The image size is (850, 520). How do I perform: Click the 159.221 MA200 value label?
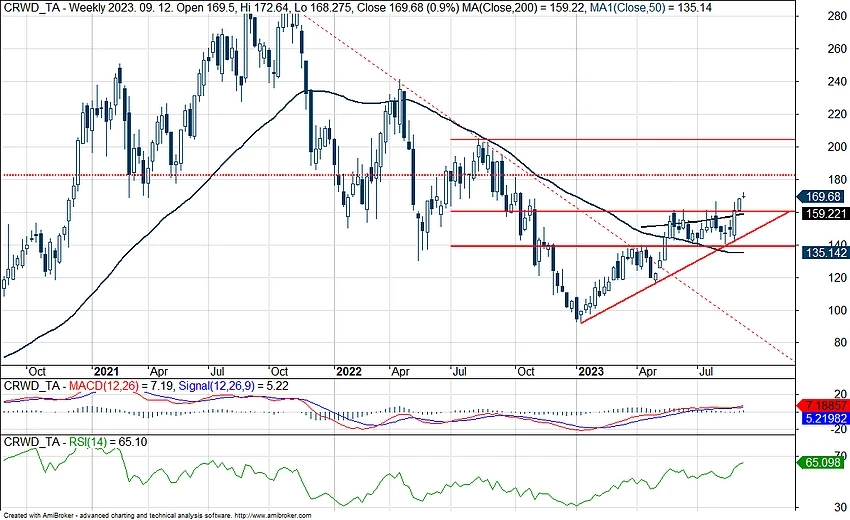coord(826,214)
